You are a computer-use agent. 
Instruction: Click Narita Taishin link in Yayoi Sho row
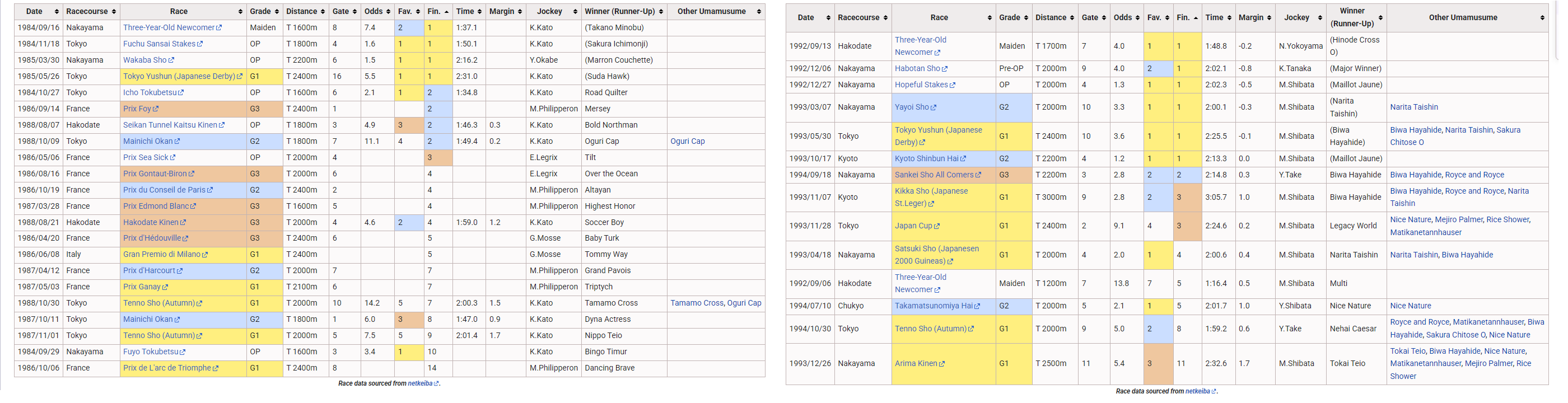pos(1414,107)
